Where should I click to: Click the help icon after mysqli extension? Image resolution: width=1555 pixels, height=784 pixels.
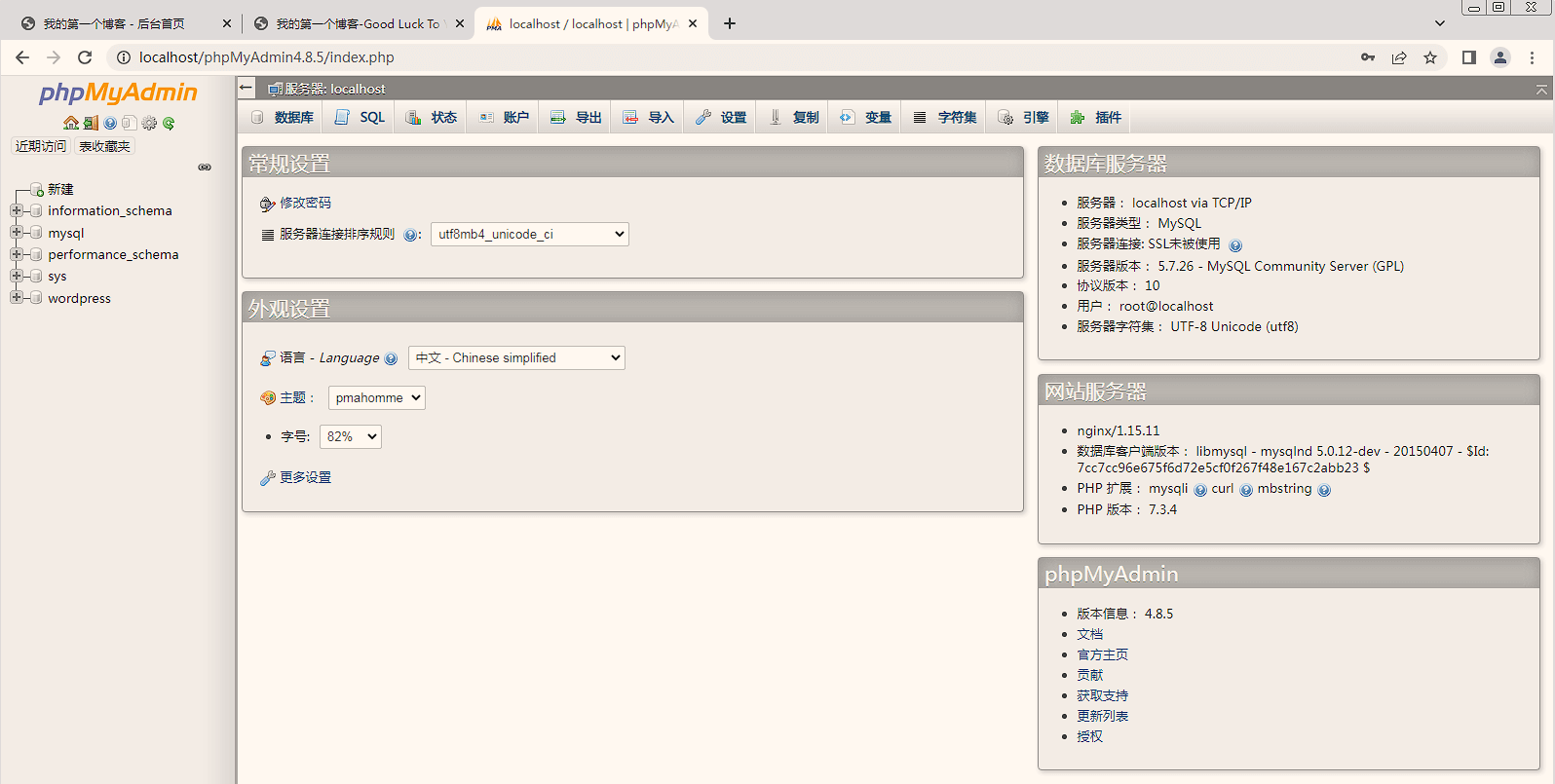[x=1200, y=490]
